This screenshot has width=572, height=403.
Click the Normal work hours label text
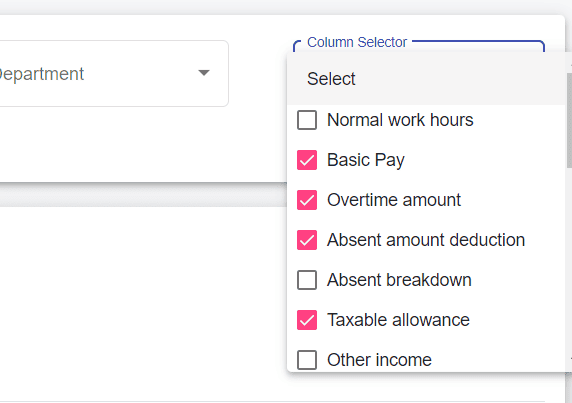click(400, 120)
